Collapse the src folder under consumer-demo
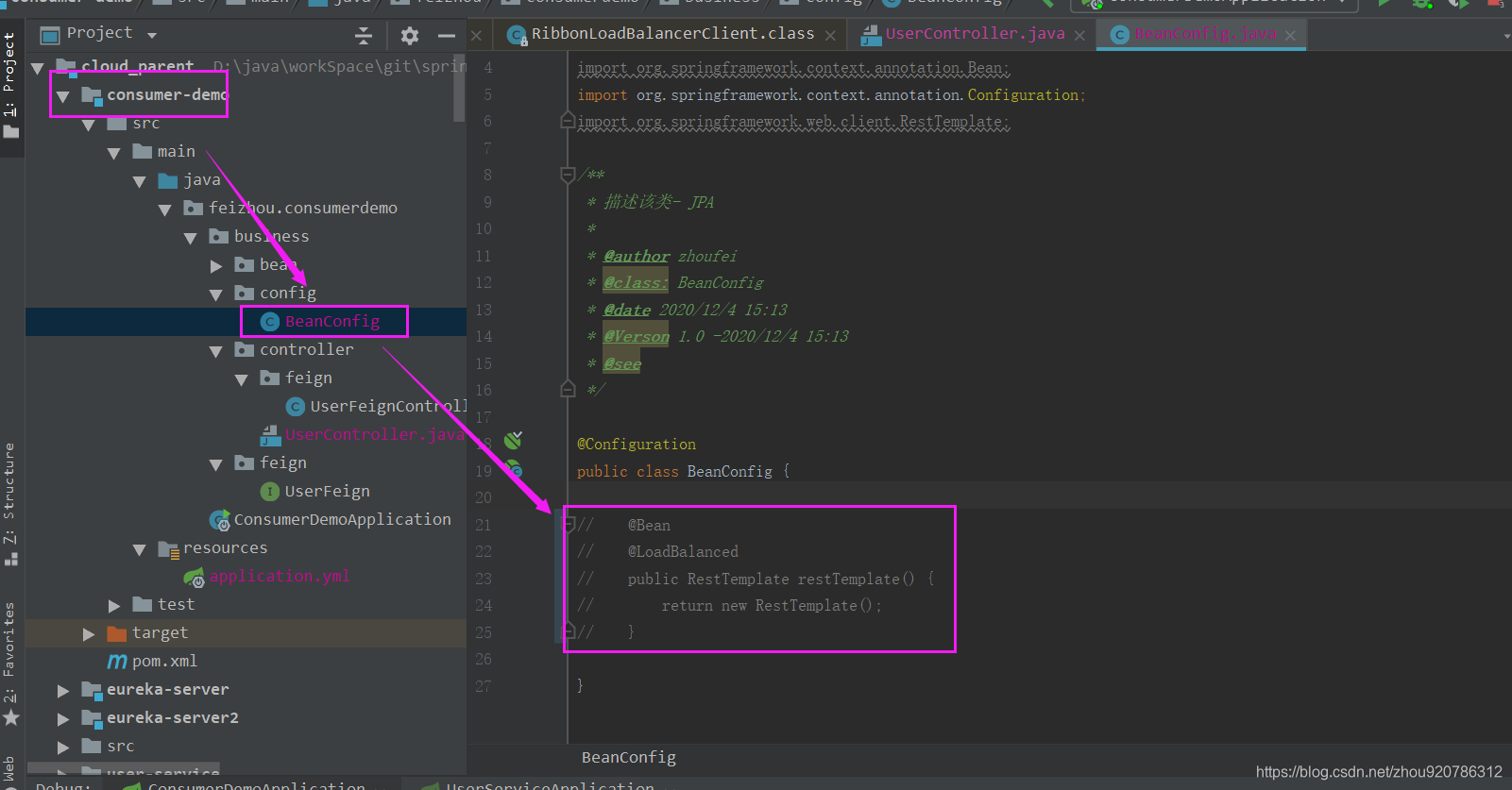1512x790 pixels. pos(89,125)
